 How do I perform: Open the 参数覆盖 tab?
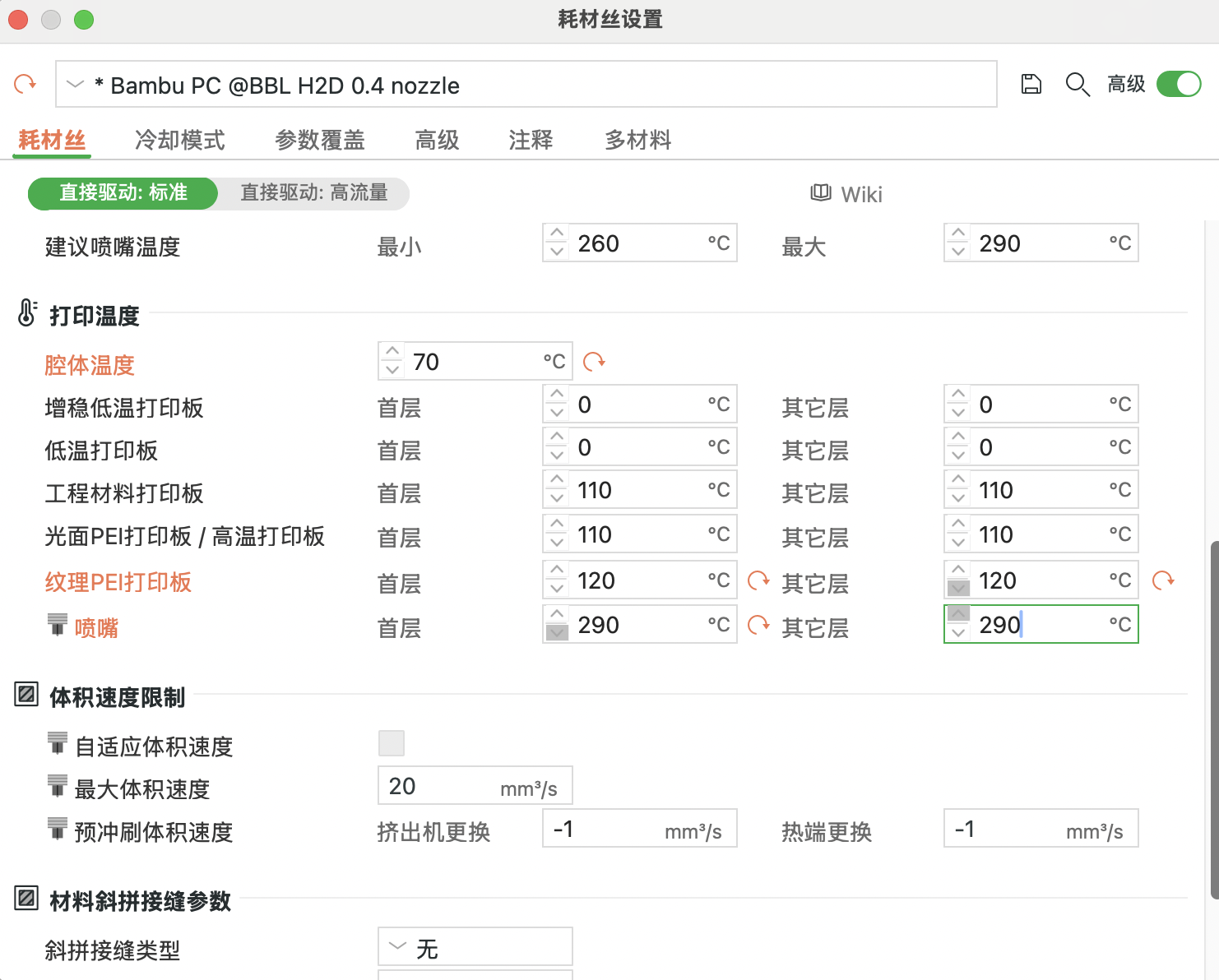tap(319, 141)
